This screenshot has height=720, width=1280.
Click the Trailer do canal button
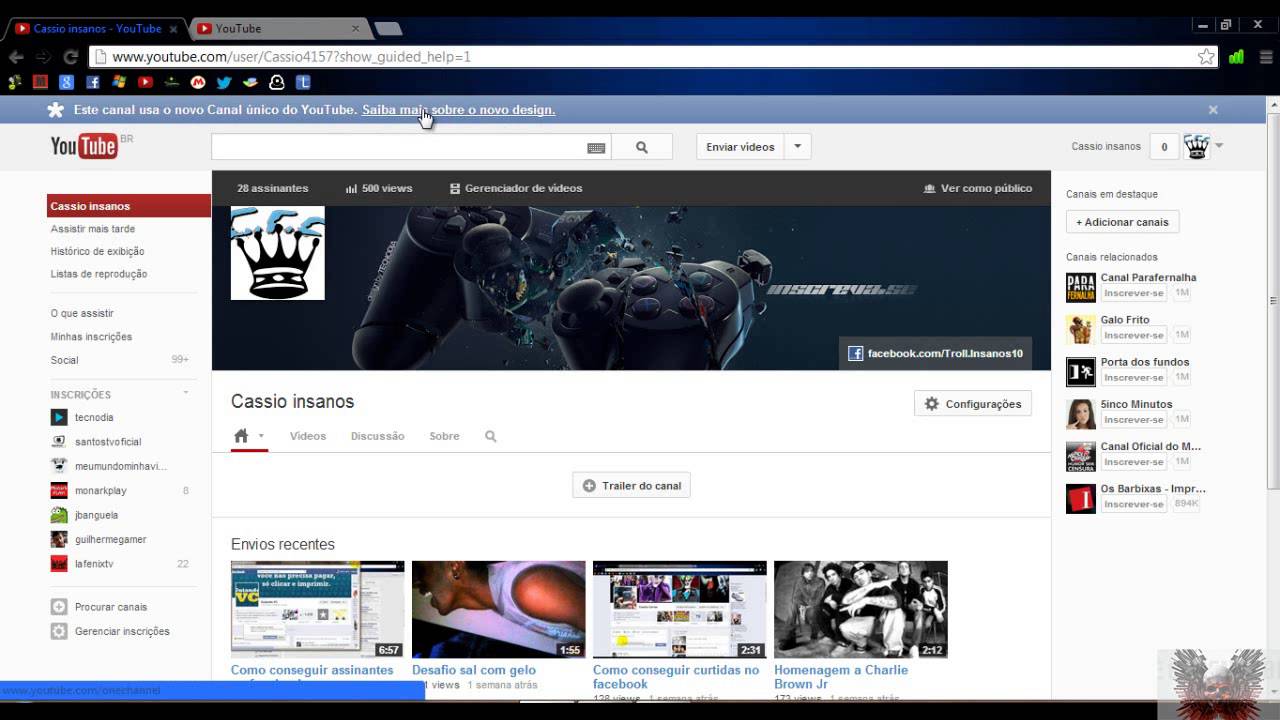click(631, 486)
